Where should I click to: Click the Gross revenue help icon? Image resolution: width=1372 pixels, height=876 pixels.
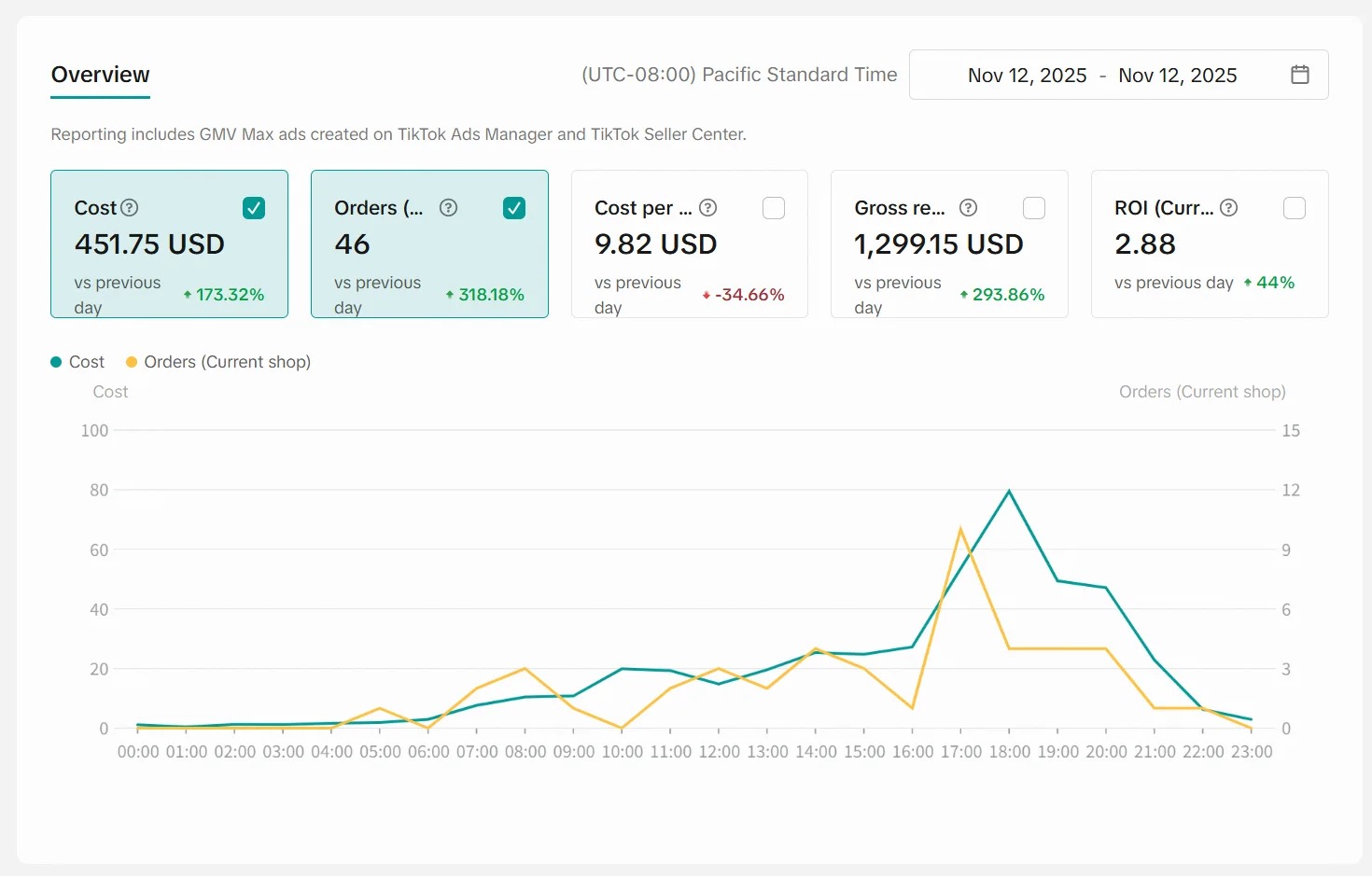point(968,207)
